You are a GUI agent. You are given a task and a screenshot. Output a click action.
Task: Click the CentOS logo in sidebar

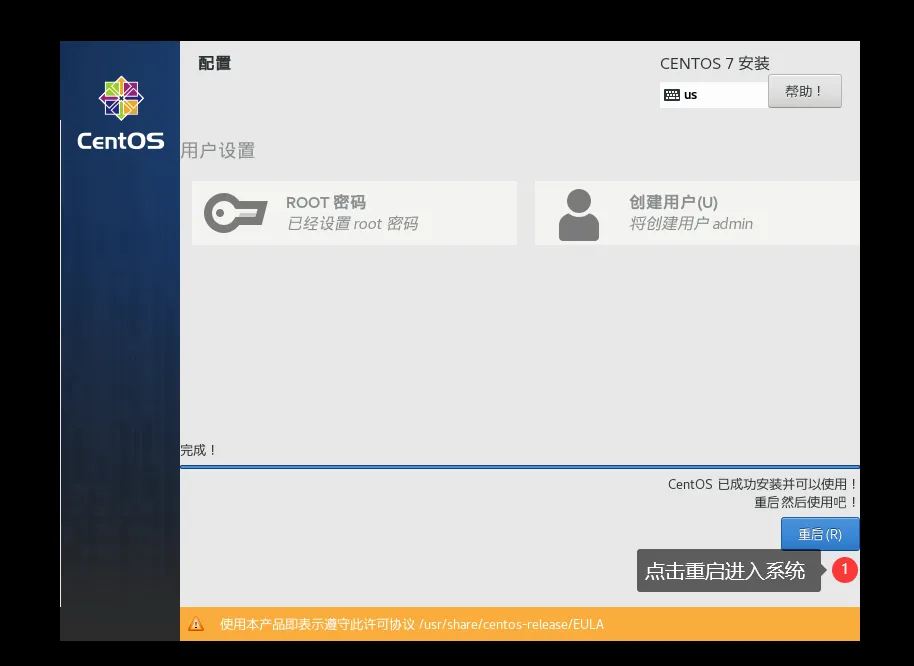tap(121, 114)
